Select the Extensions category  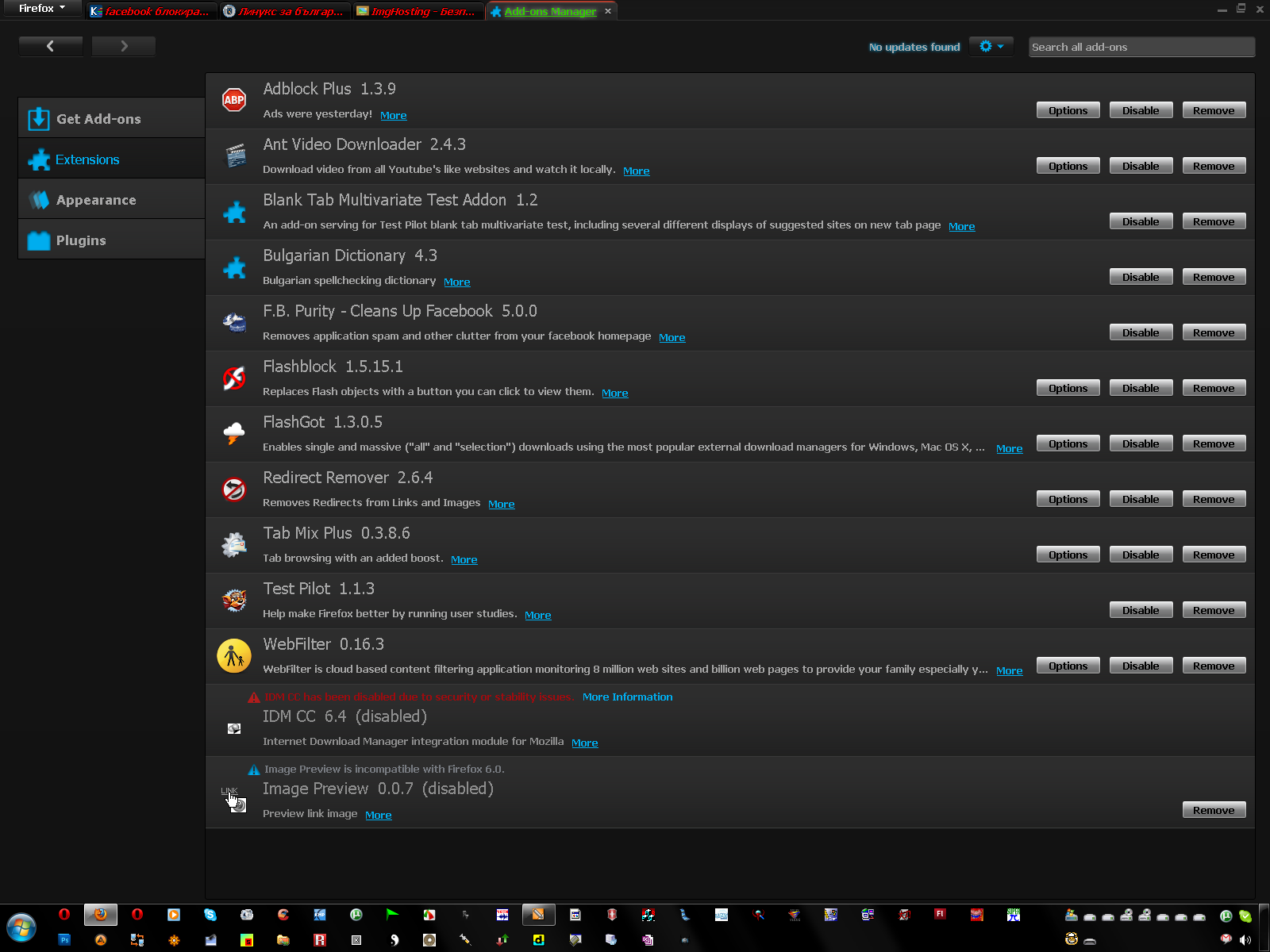pos(111,159)
